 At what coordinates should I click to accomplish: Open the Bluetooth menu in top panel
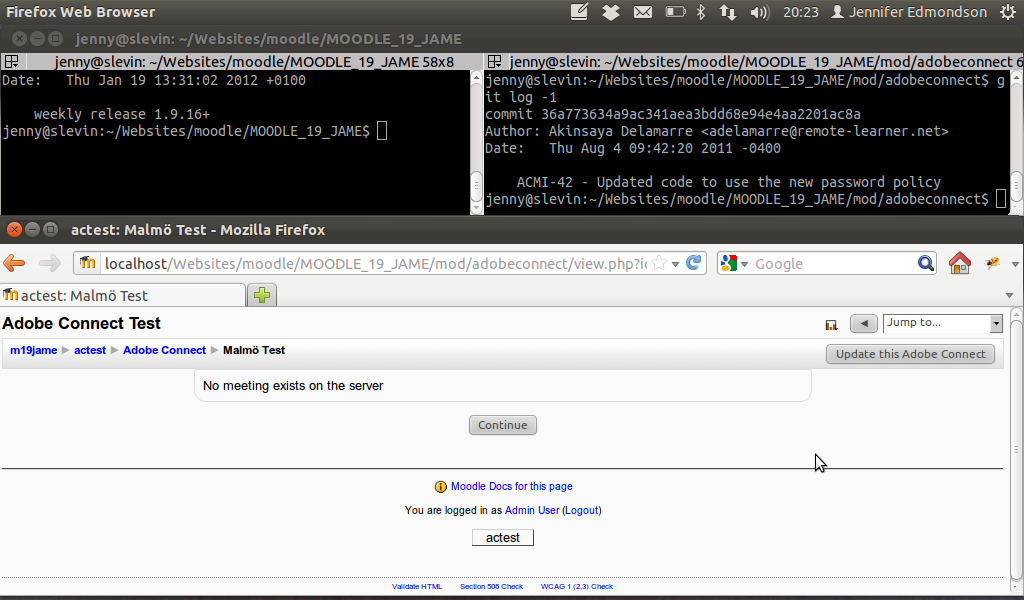(701, 12)
